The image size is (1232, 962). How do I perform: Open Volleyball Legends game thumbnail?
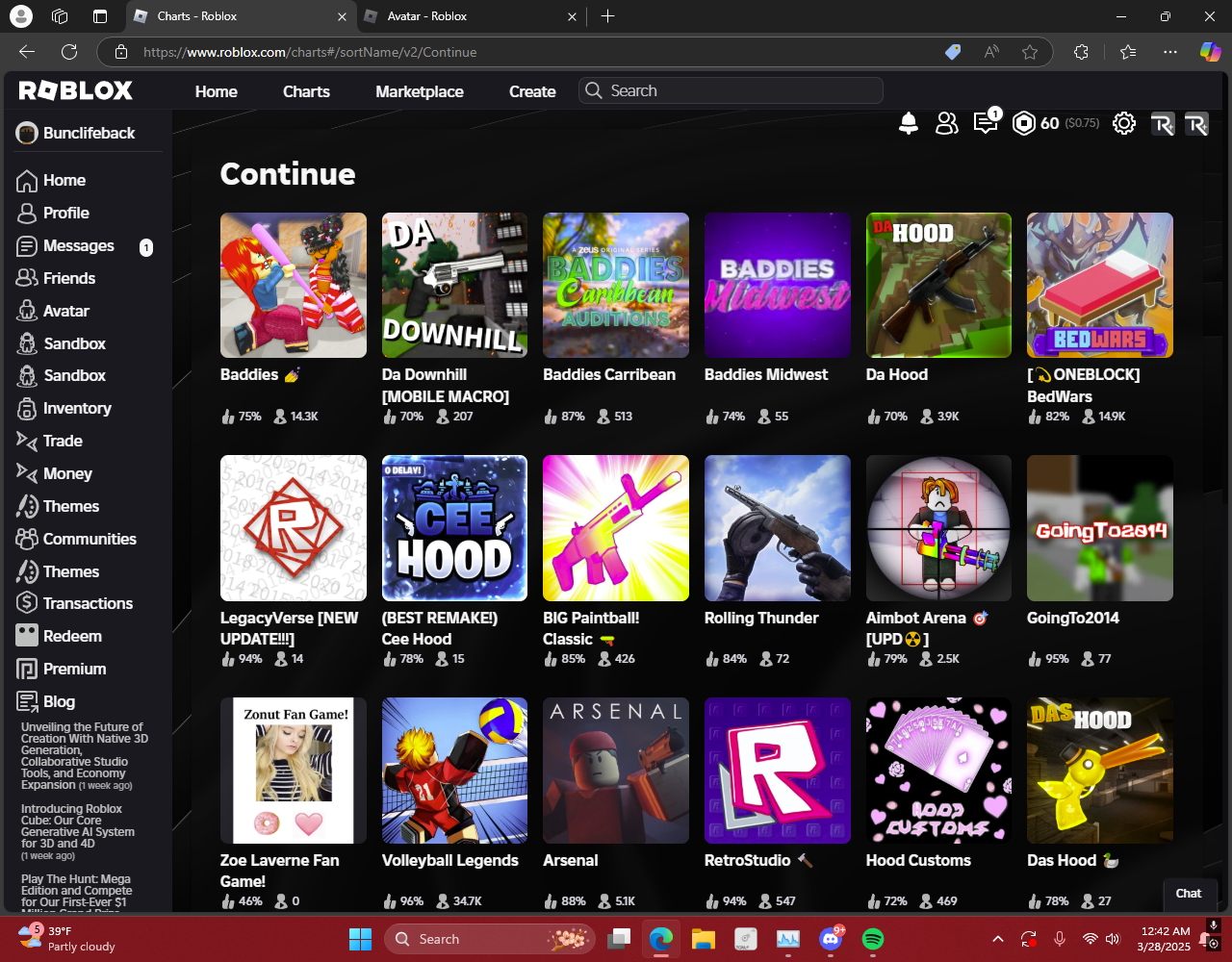pyautogui.click(x=454, y=771)
